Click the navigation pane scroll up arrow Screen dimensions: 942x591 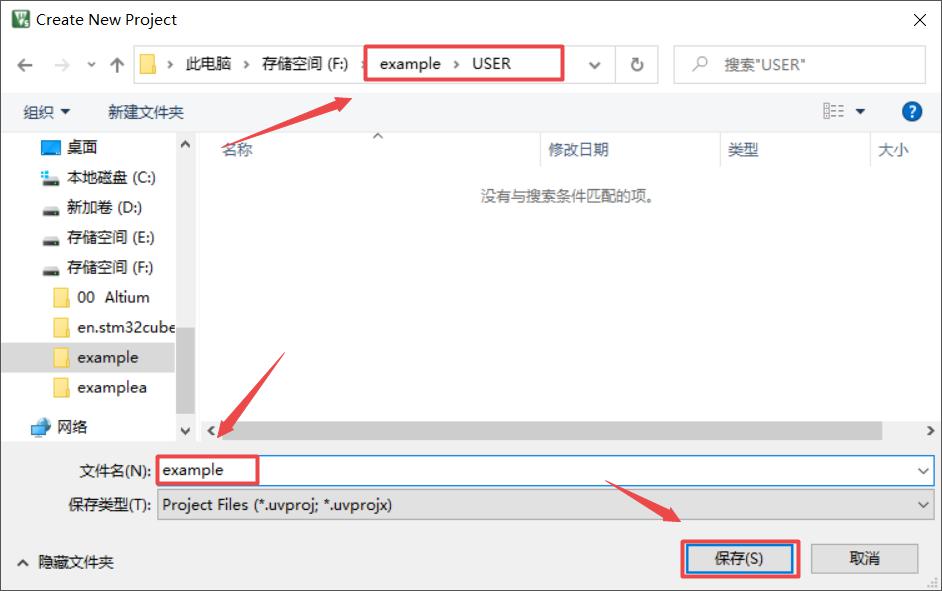pos(185,144)
